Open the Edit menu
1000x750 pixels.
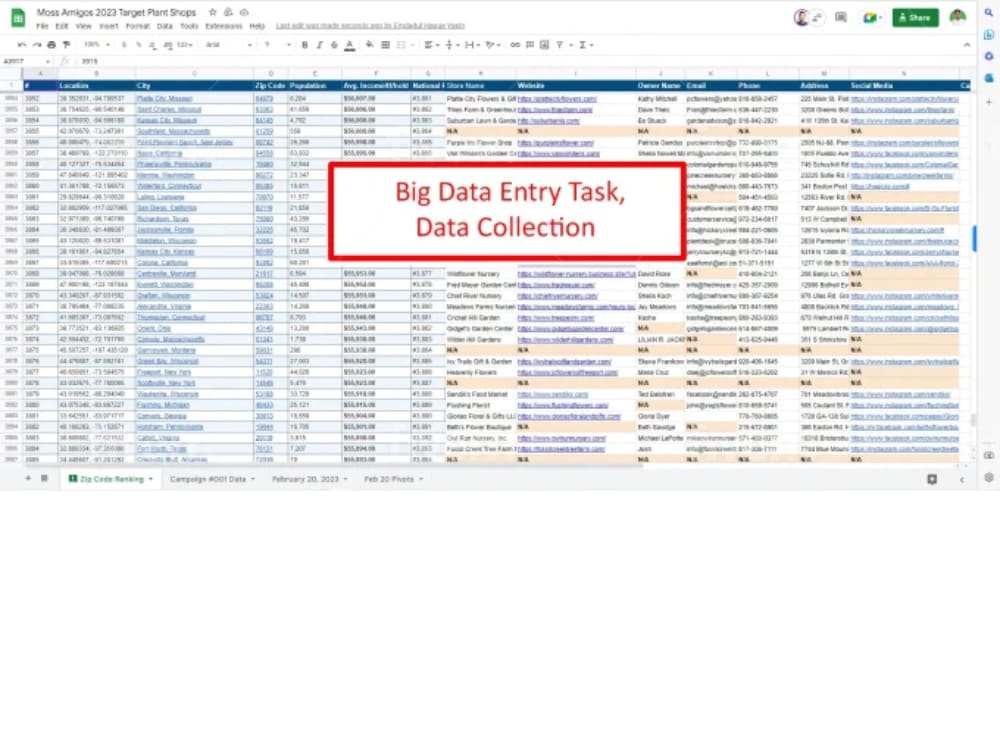(x=62, y=26)
